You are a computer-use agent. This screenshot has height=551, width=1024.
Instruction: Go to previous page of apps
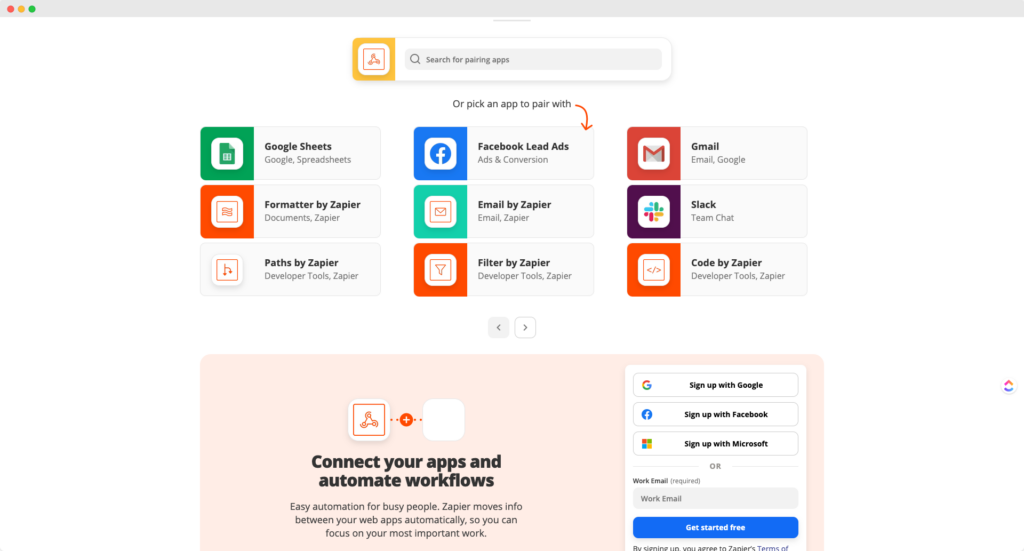pos(498,328)
